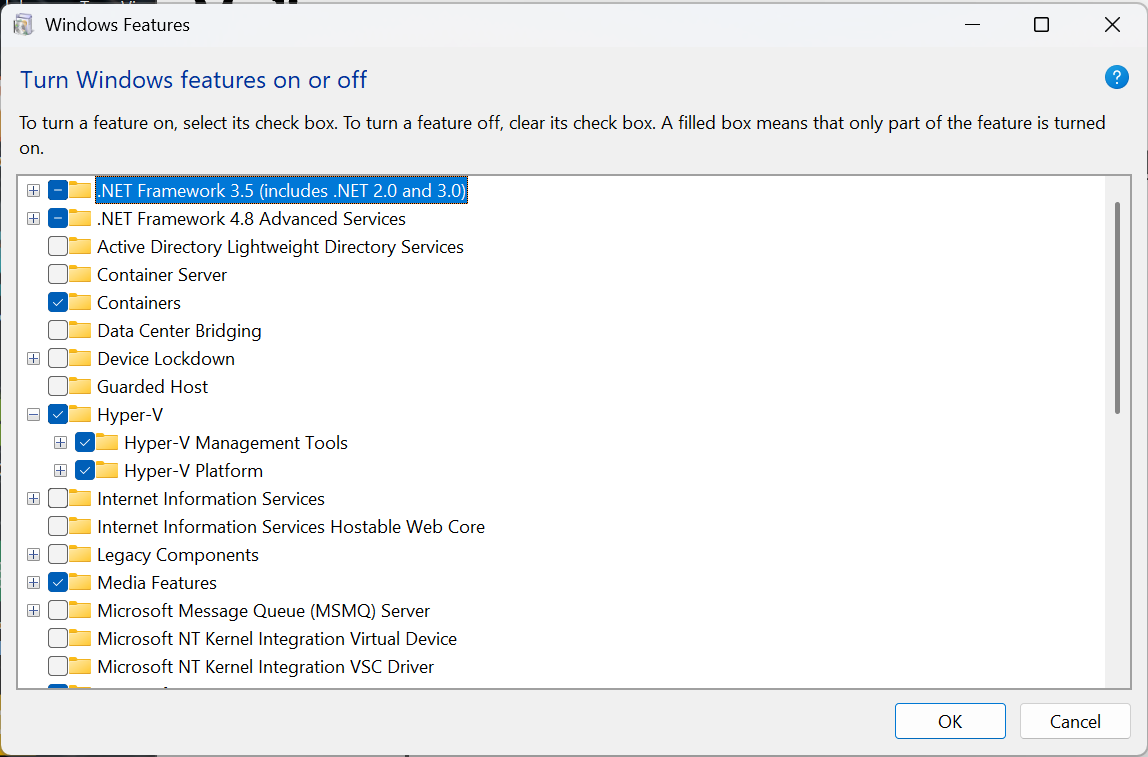Click folder icon beside Legacy Components
Image resolution: width=1148 pixels, height=757 pixels.
[x=80, y=554]
